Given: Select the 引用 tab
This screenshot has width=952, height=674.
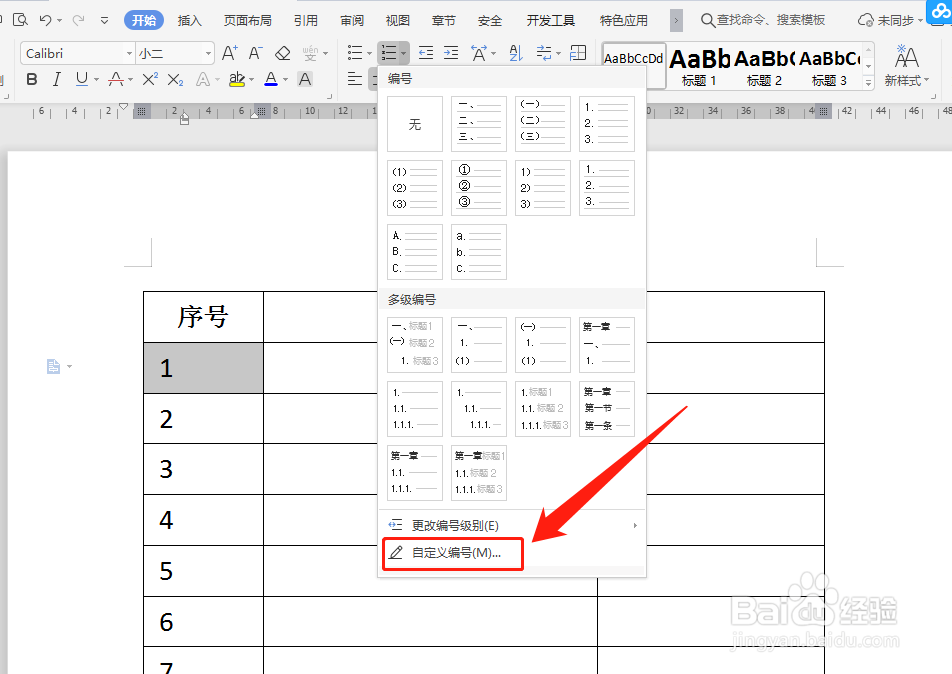Looking at the screenshot, I should click(x=305, y=20).
